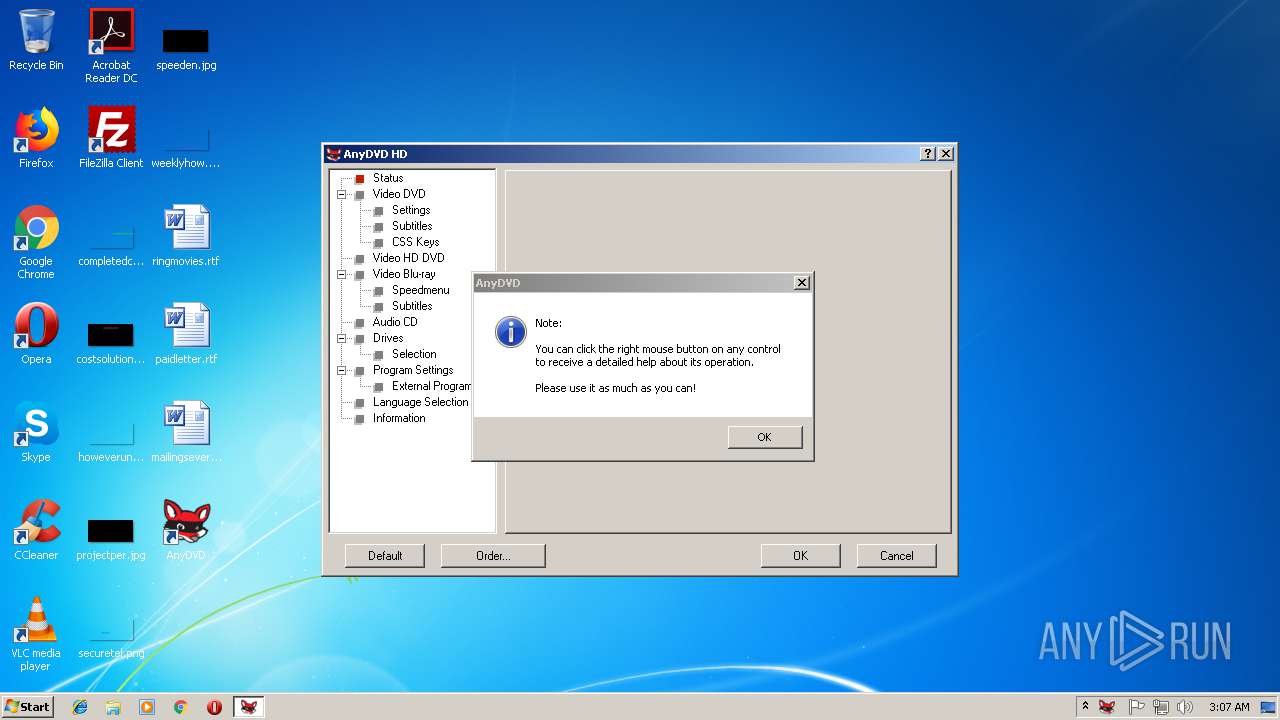Select CSS Keys tree item
Viewport: 1280px width, 720px height.
point(415,242)
